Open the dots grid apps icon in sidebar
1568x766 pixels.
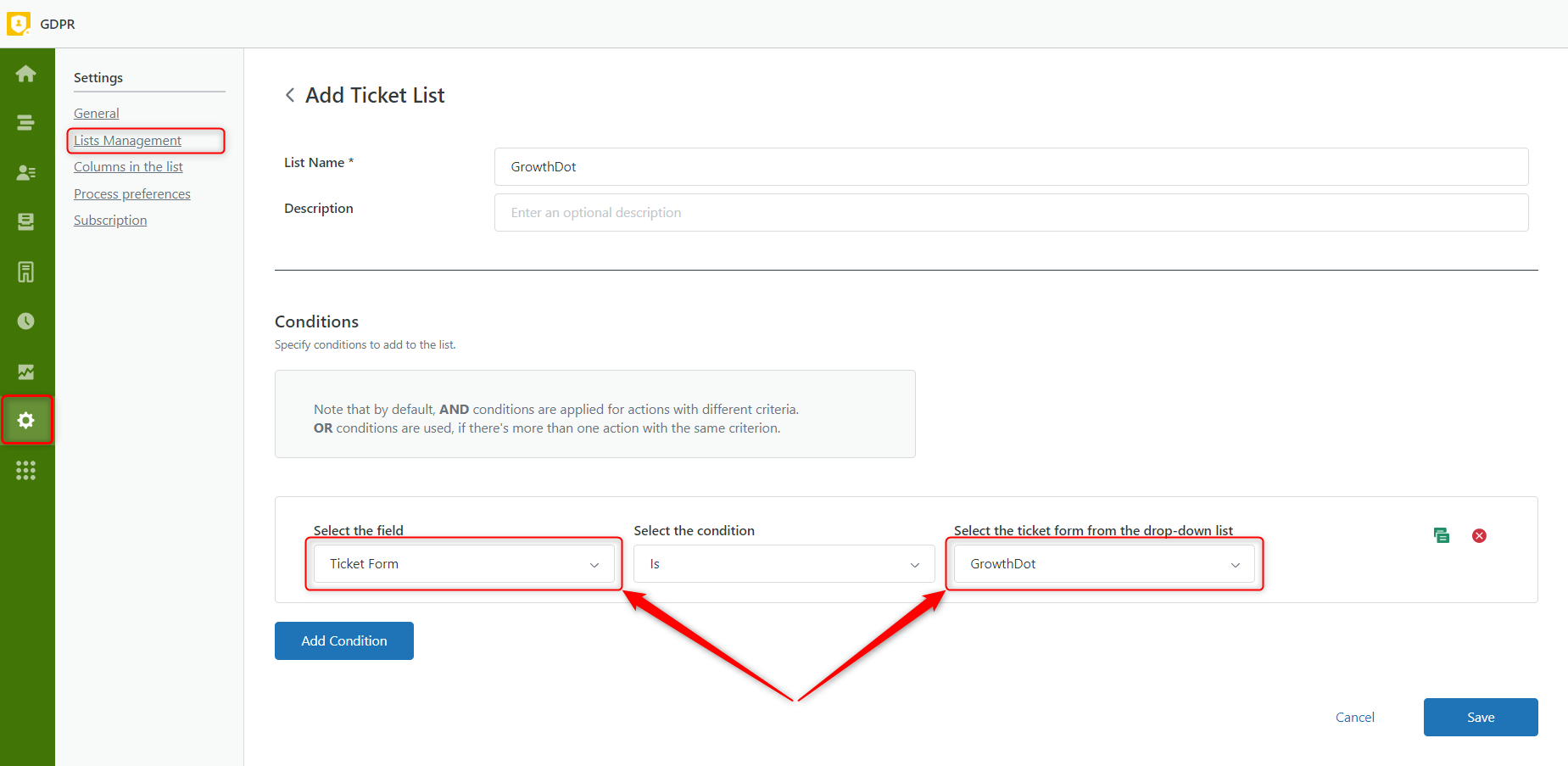tap(26, 470)
